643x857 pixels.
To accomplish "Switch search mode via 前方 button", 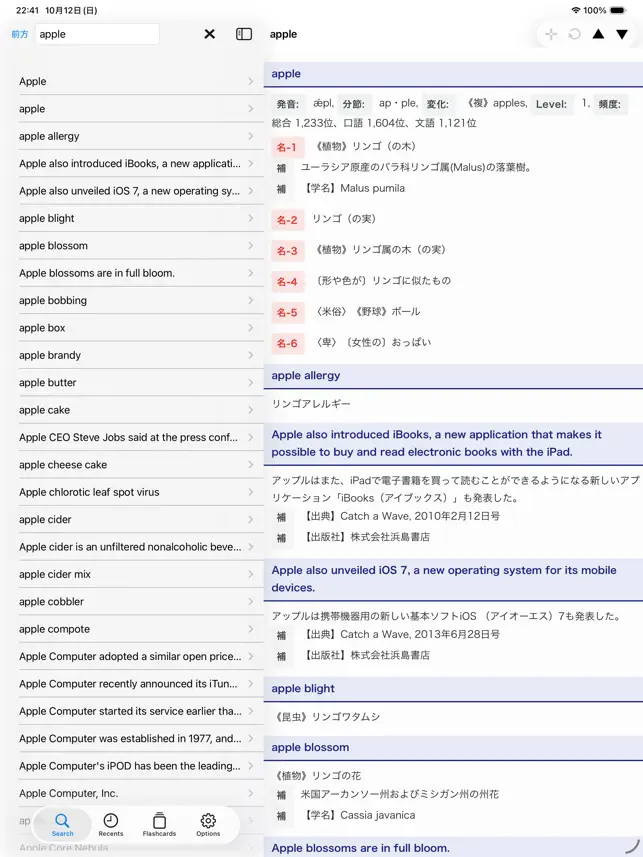I will [x=20, y=34].
